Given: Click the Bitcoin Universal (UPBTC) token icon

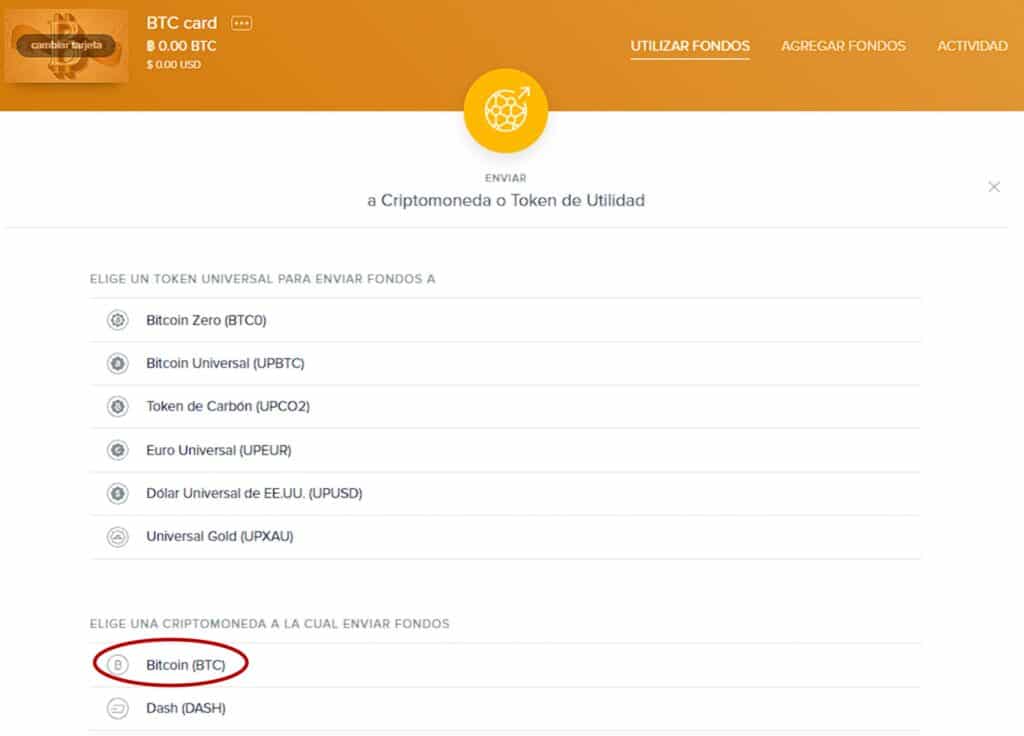Looking at the screenshot, I should [118, 364].
